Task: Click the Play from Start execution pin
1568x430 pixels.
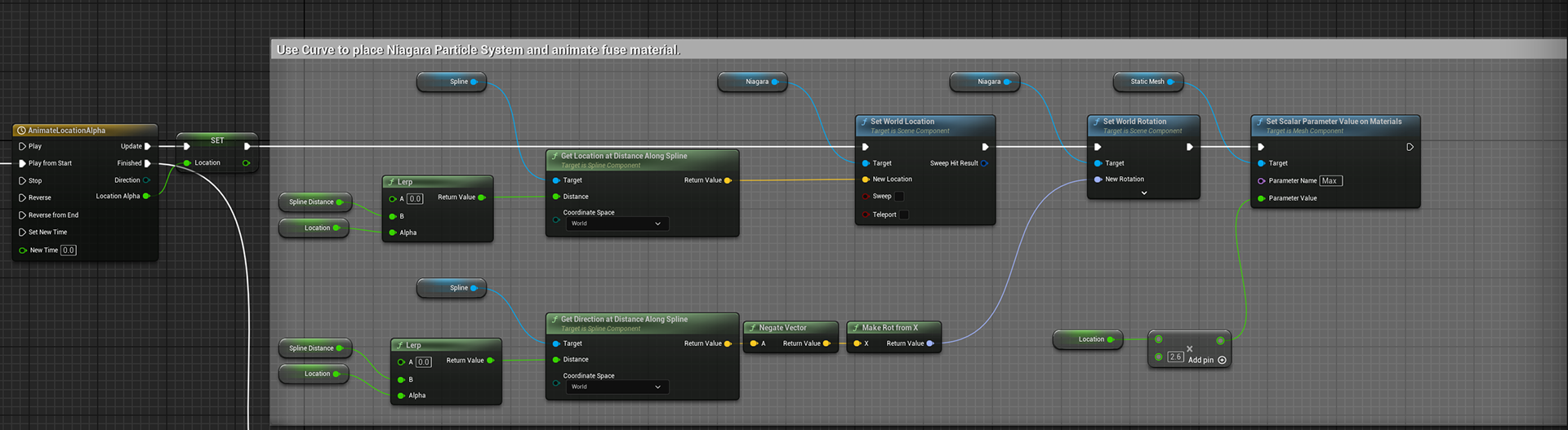Action: [23, 163]
